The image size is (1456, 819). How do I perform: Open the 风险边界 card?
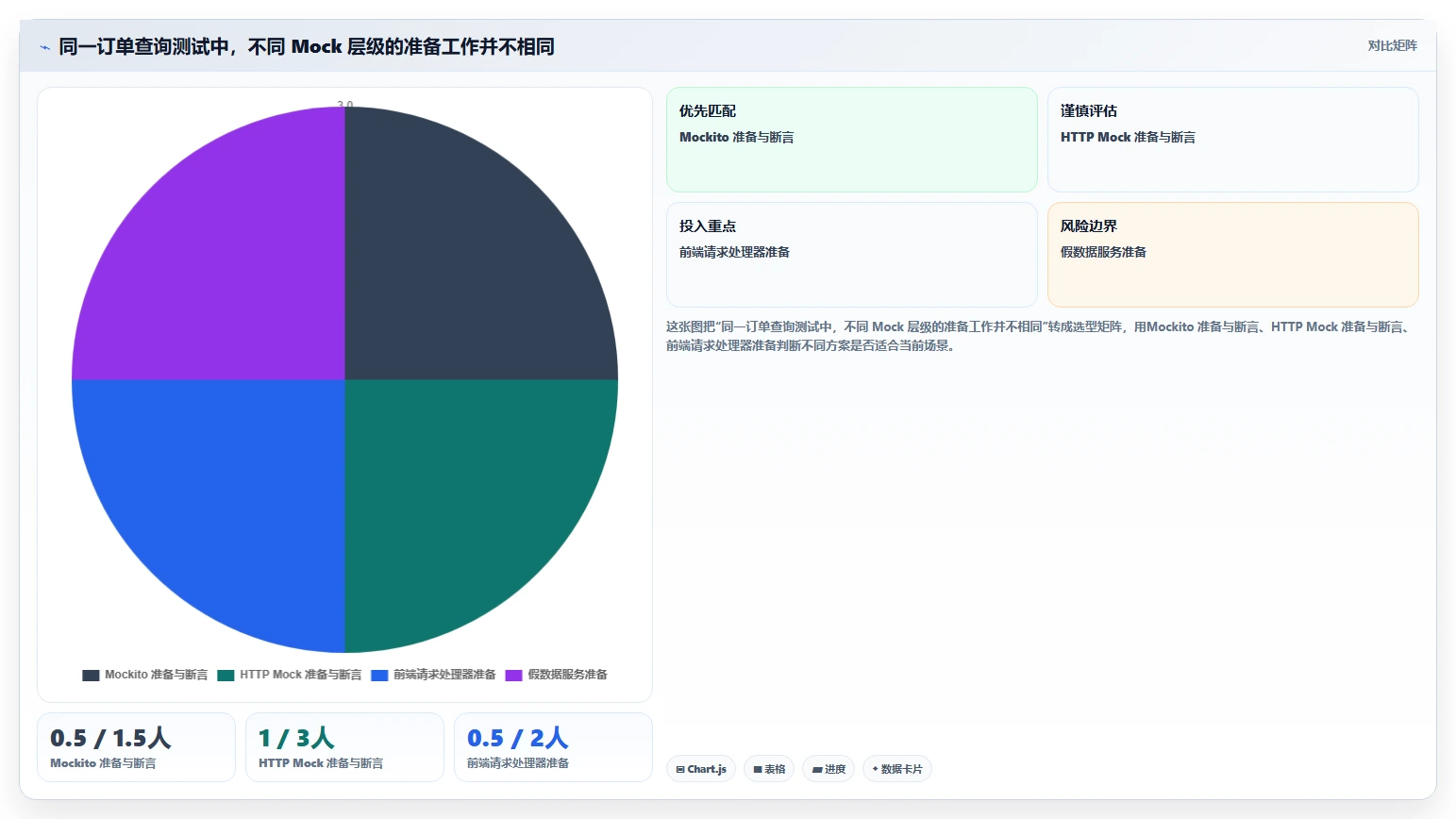(x=1233, y=255)
